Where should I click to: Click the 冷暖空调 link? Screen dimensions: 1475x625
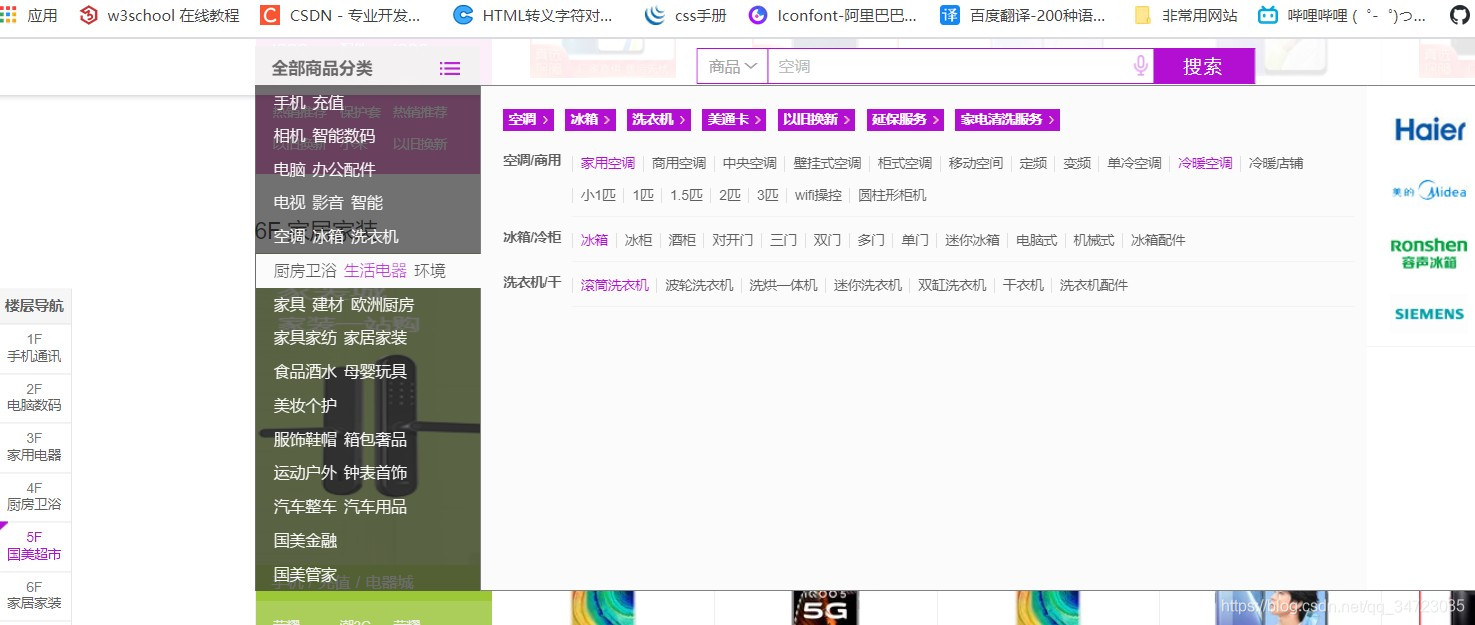tap(1205, 163)
